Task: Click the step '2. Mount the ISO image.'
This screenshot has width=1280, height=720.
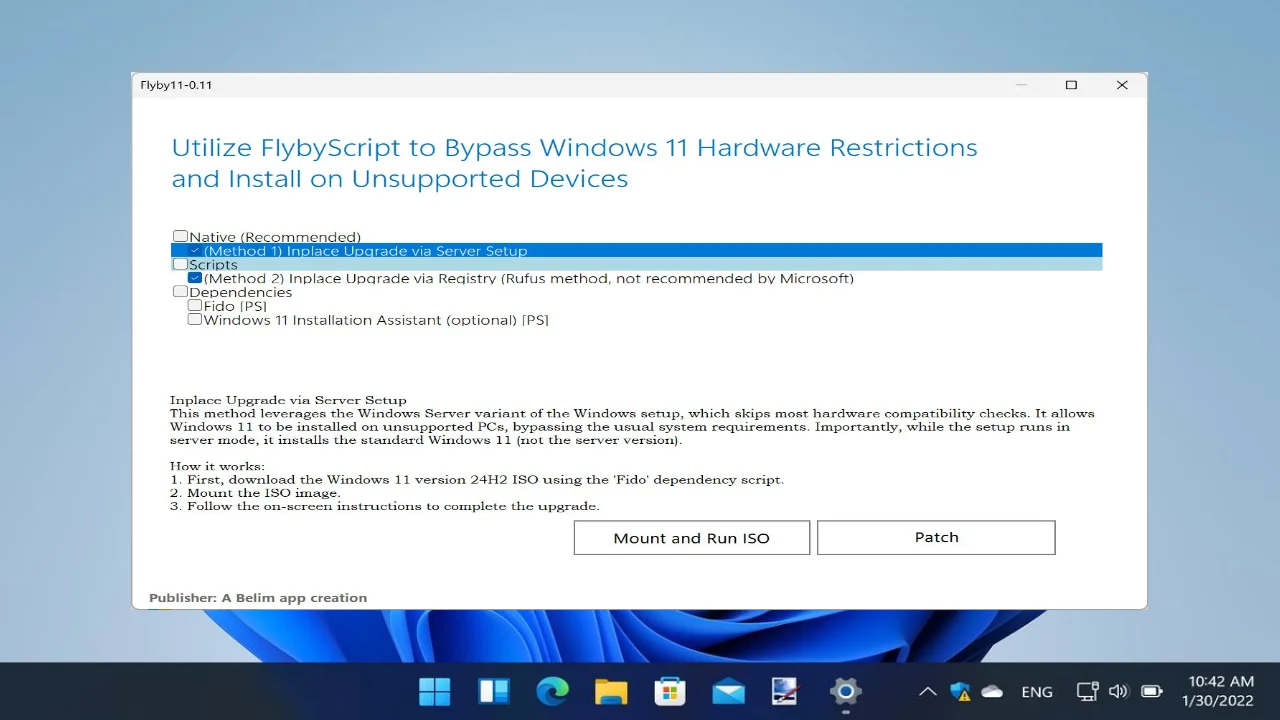Action: tap(255, 493)
